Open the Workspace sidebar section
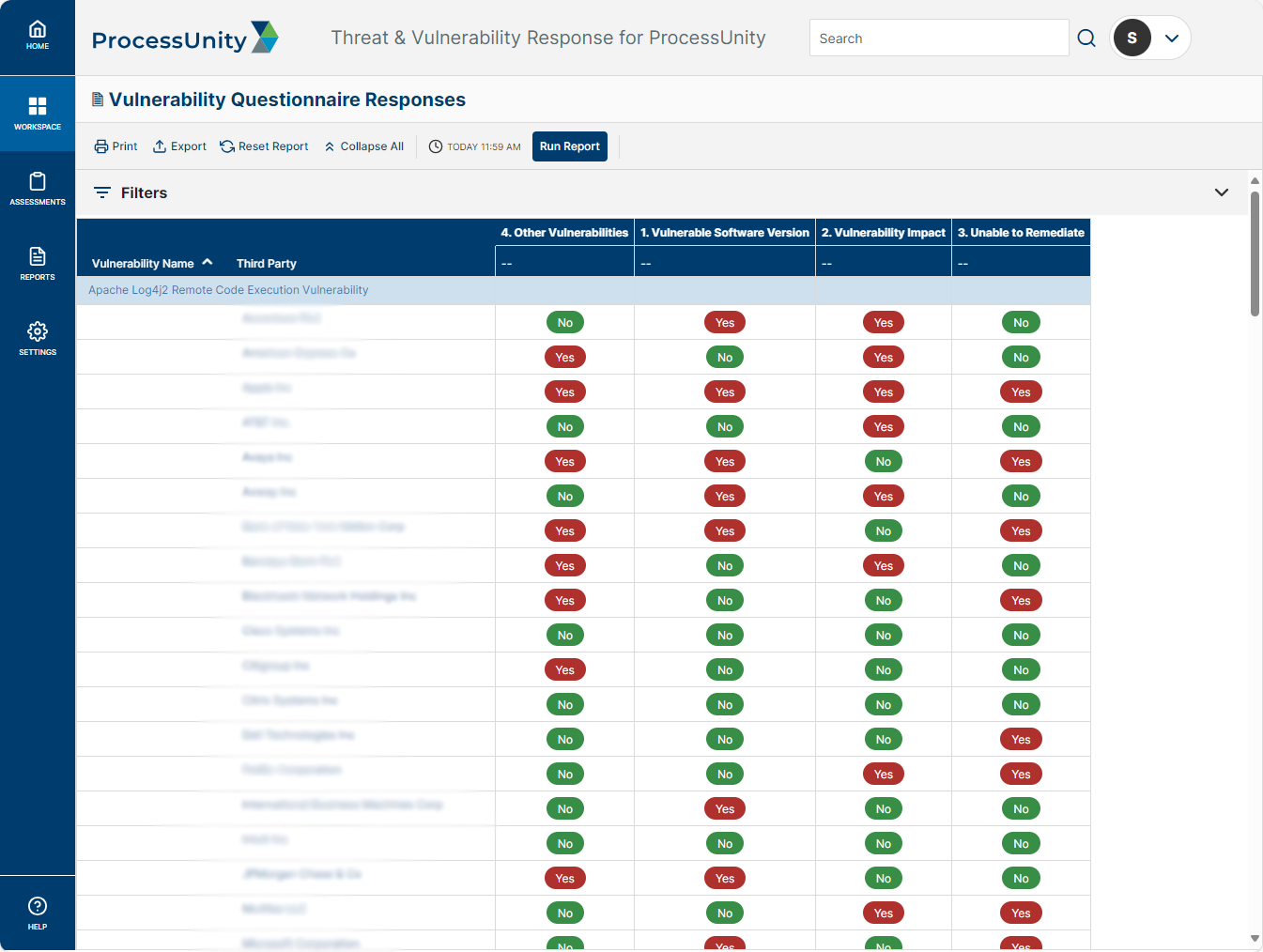The image size is (1263, 952). coord(38,114)
